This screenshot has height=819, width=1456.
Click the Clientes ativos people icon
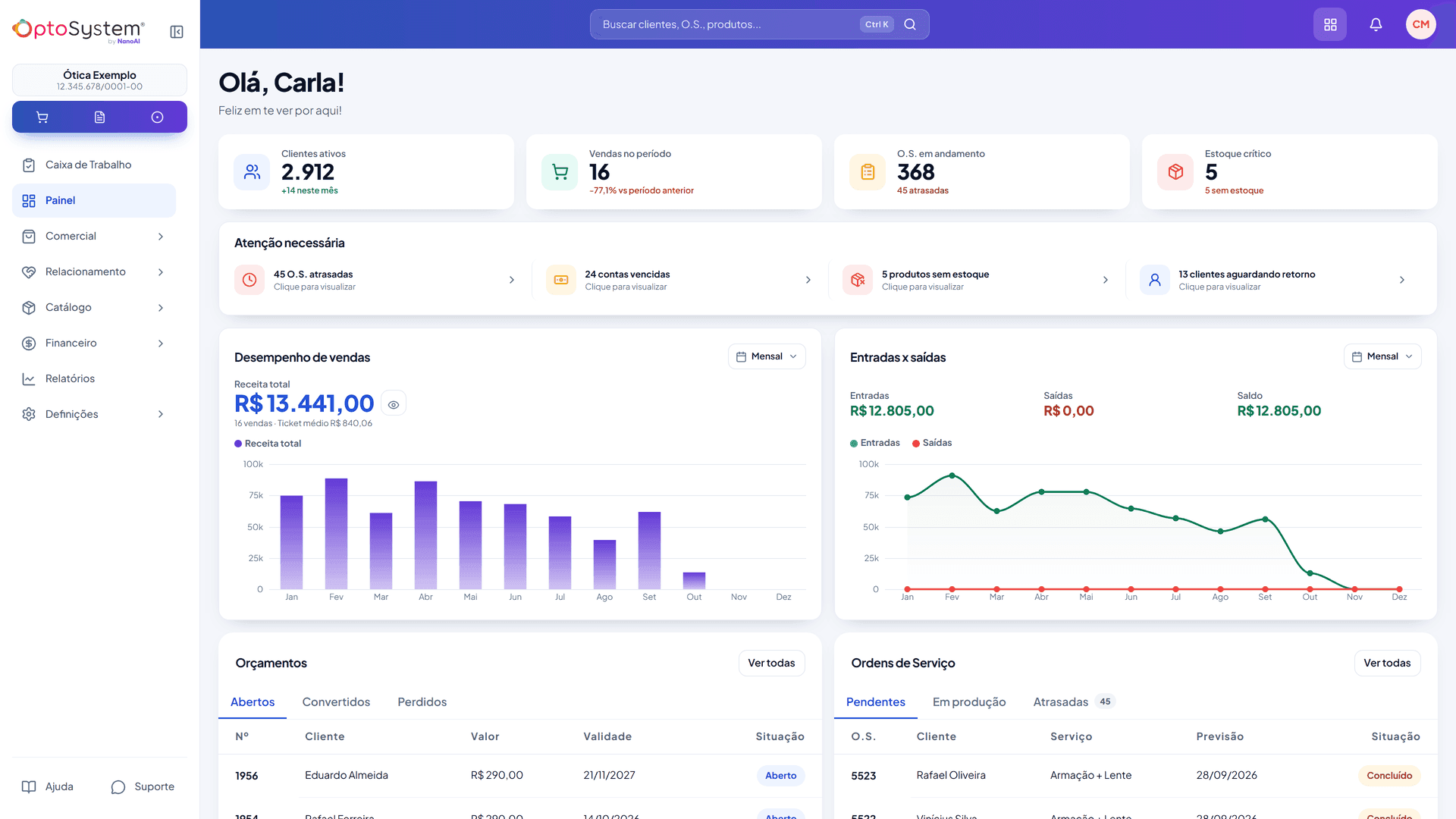[x=253, y=172]
